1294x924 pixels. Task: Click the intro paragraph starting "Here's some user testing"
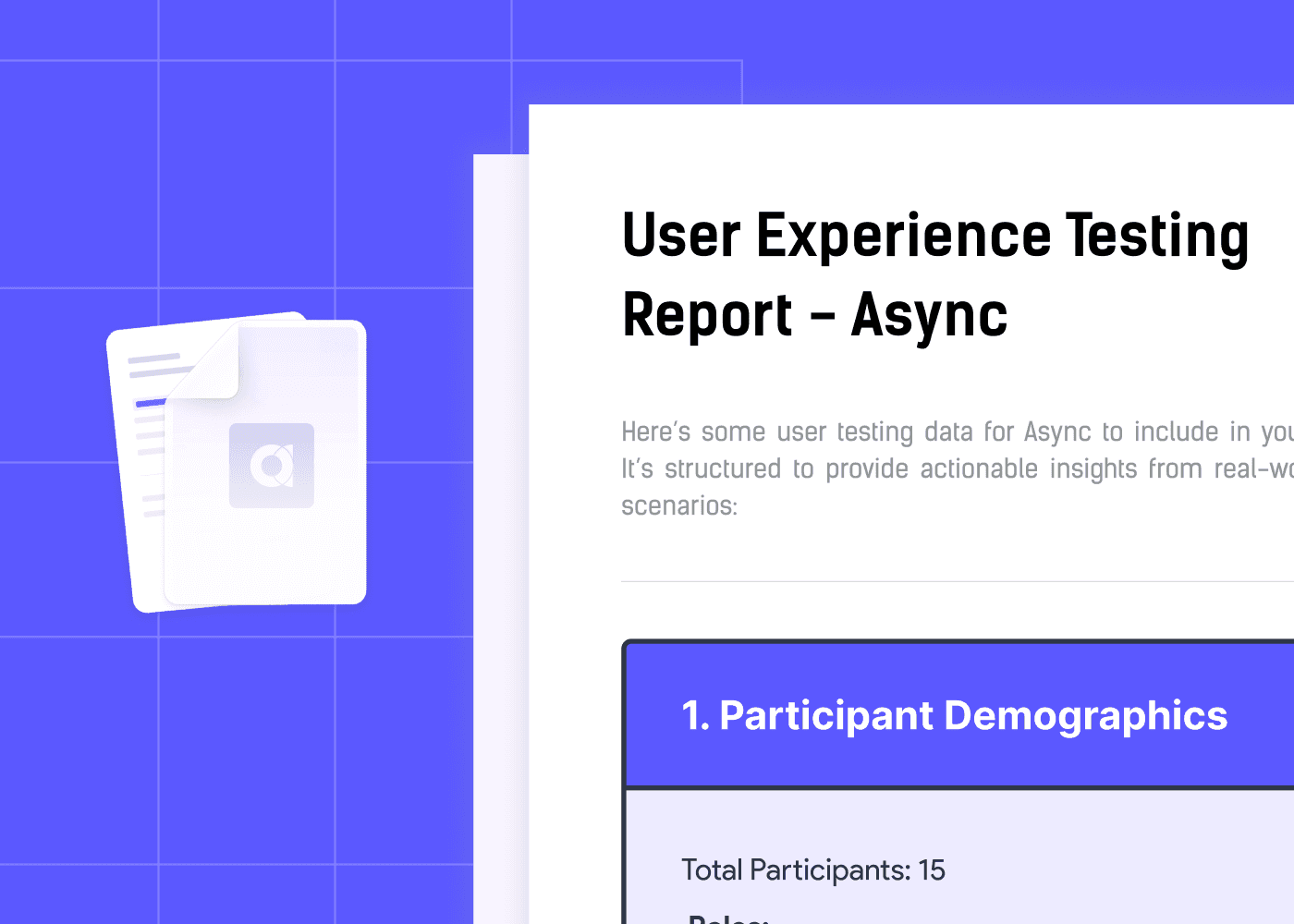click(958, 468)
